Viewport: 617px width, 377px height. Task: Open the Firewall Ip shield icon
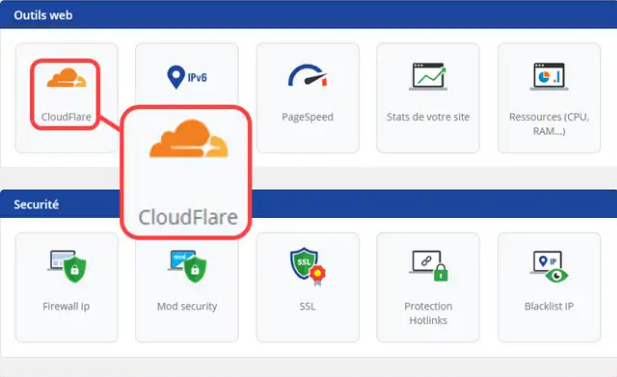[67, 266]
